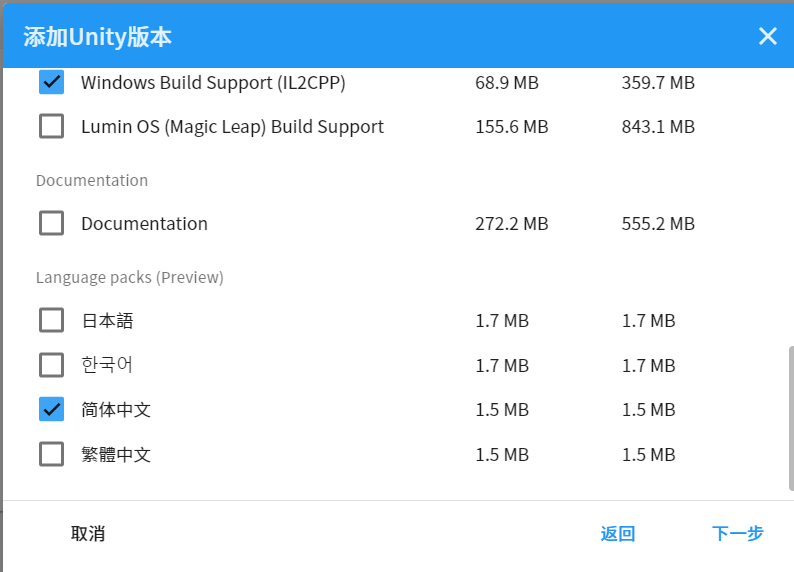
Task: Click the 843.1 MB Lumin OS install size
Action: (657, 127)
